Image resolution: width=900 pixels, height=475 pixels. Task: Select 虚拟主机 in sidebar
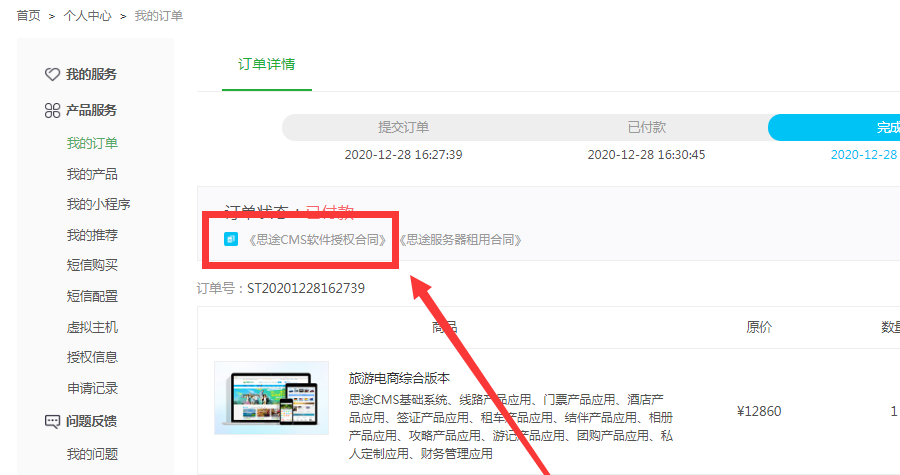point(92,327)
